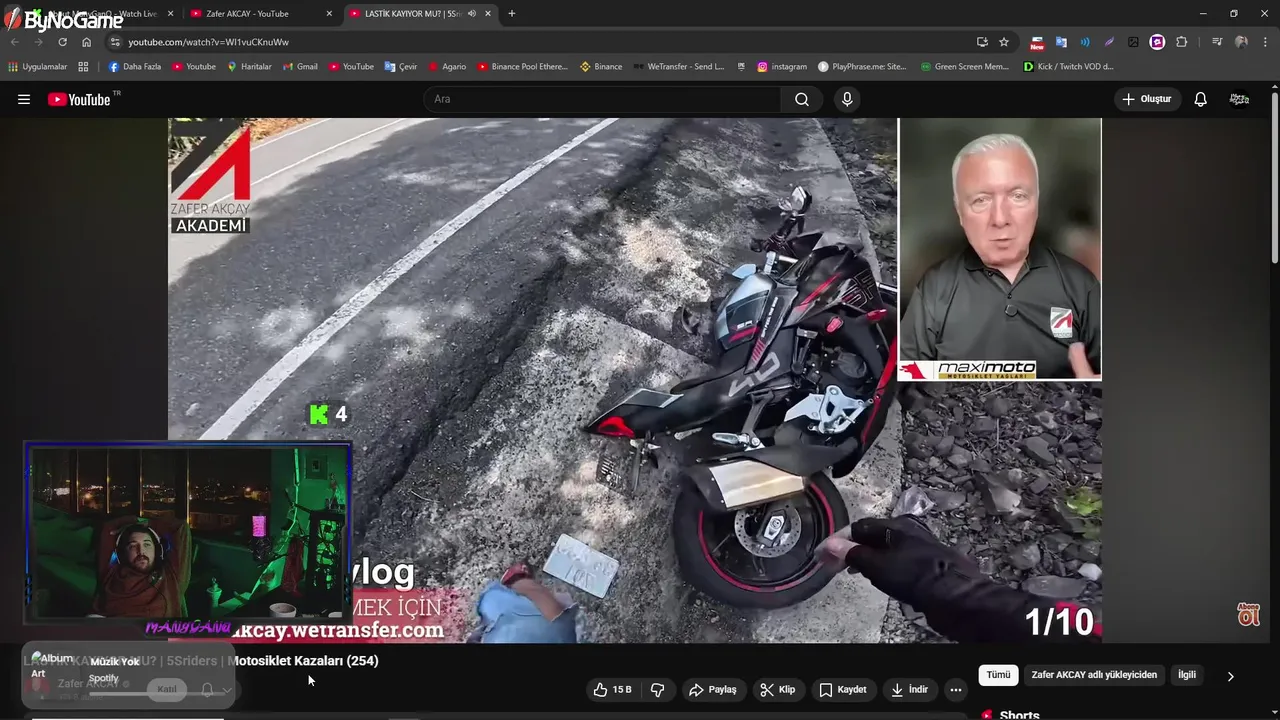
Task: Reload the page in Chrome
Action: click(62, 42)
